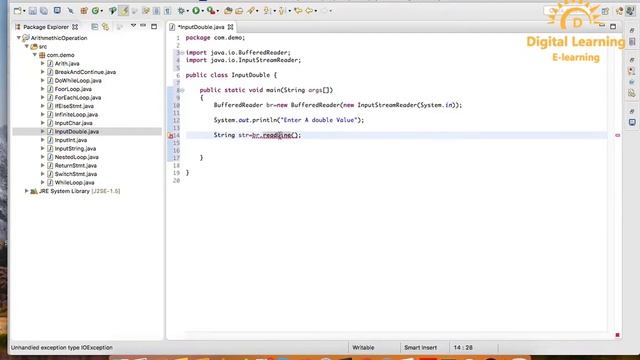The height and width of the screenshot is (360, 640).
Task: Select SwitchStmt.java in the tree
Action: pos(76,174)
